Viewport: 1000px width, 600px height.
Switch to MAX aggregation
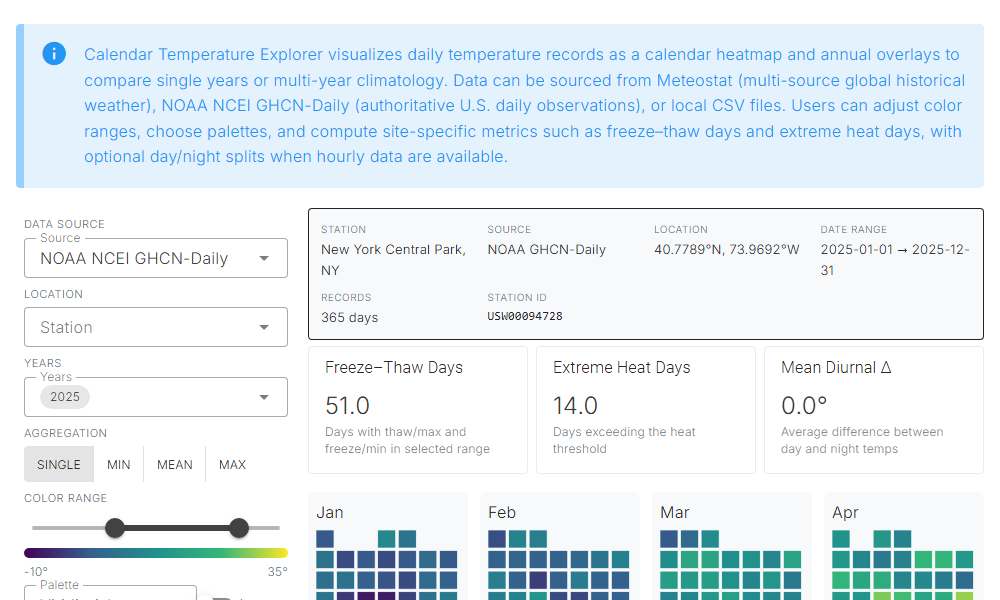(x=232, y=464)
